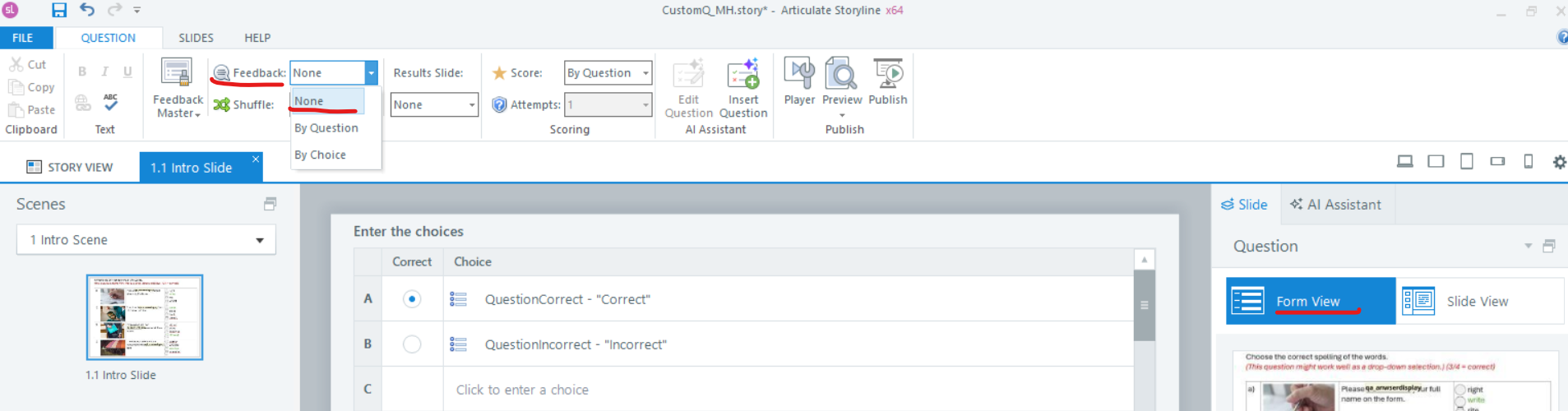1568x411 pixels.
Task: Open the Score By Question dropdown
Action: pyautogui.click(x=608, y=72)
